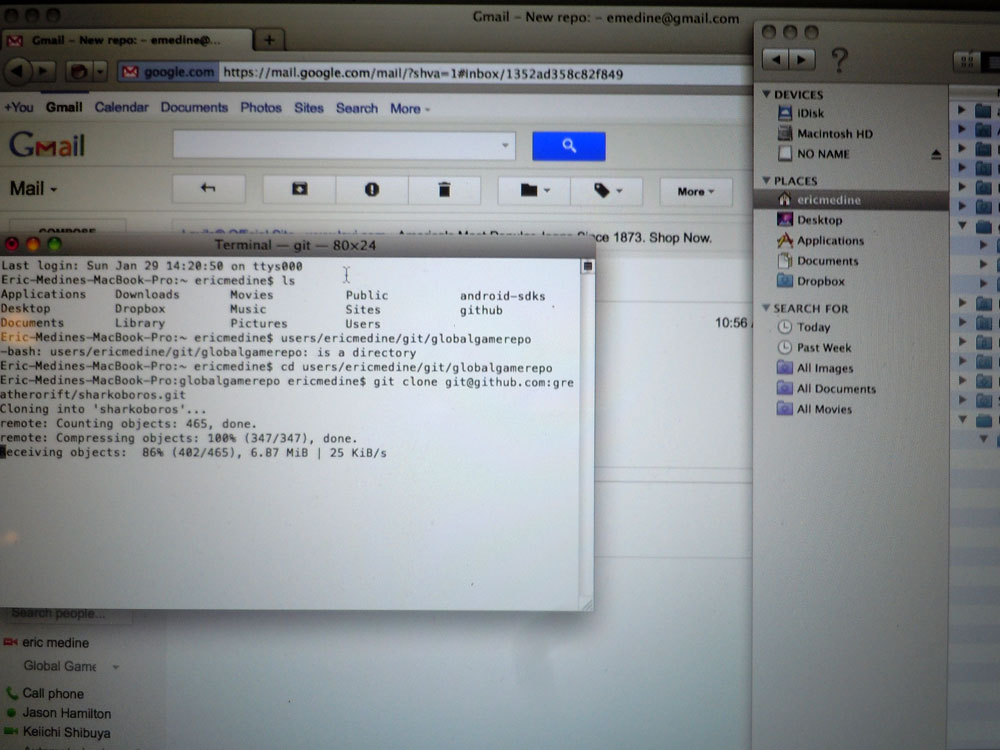The height and width of the screenshot is (750, 1000).
Task: Click the Gmail logo
Action: point(47,145)
